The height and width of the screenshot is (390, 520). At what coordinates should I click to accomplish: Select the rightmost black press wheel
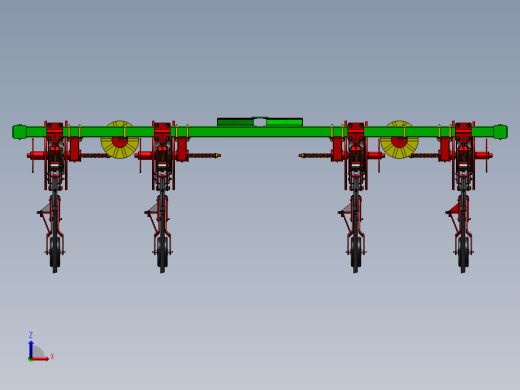point(463,253)
